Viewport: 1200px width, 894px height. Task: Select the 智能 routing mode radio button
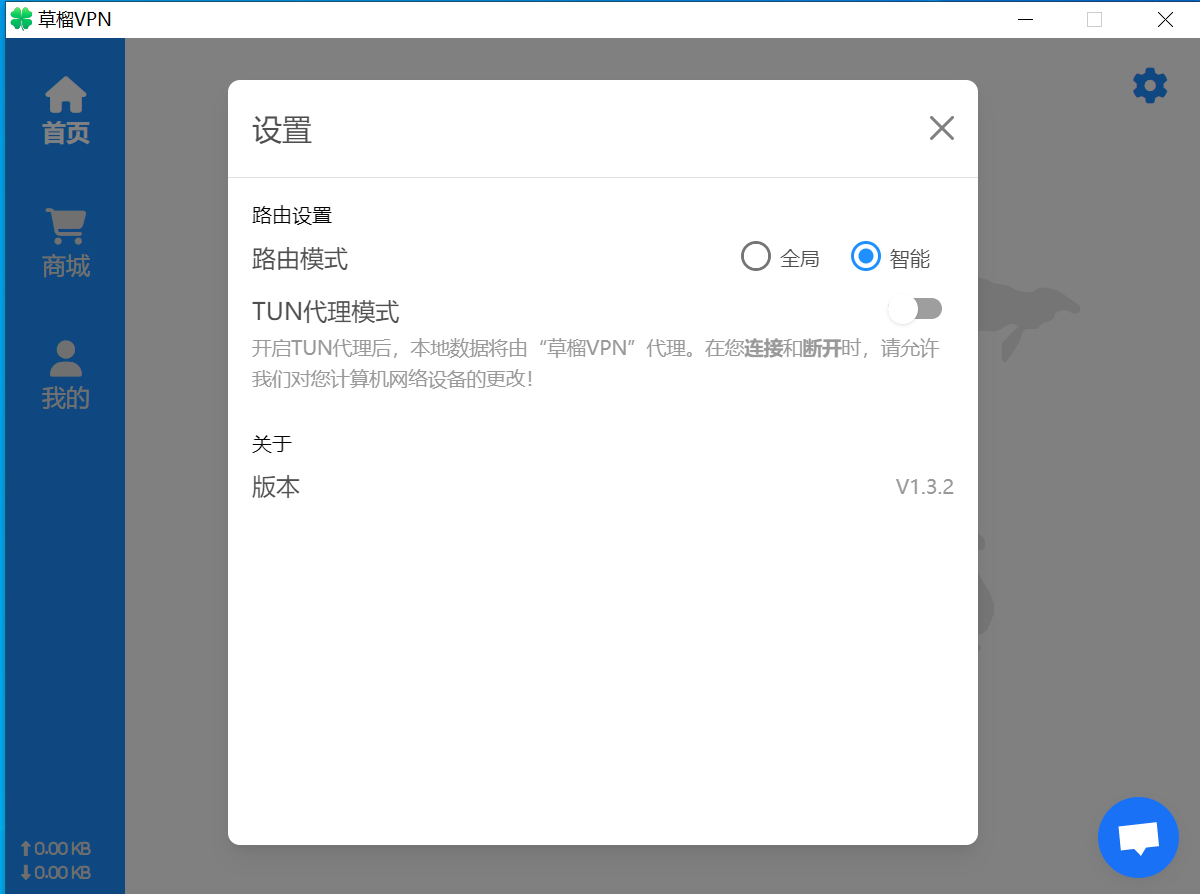coord(865,257)
